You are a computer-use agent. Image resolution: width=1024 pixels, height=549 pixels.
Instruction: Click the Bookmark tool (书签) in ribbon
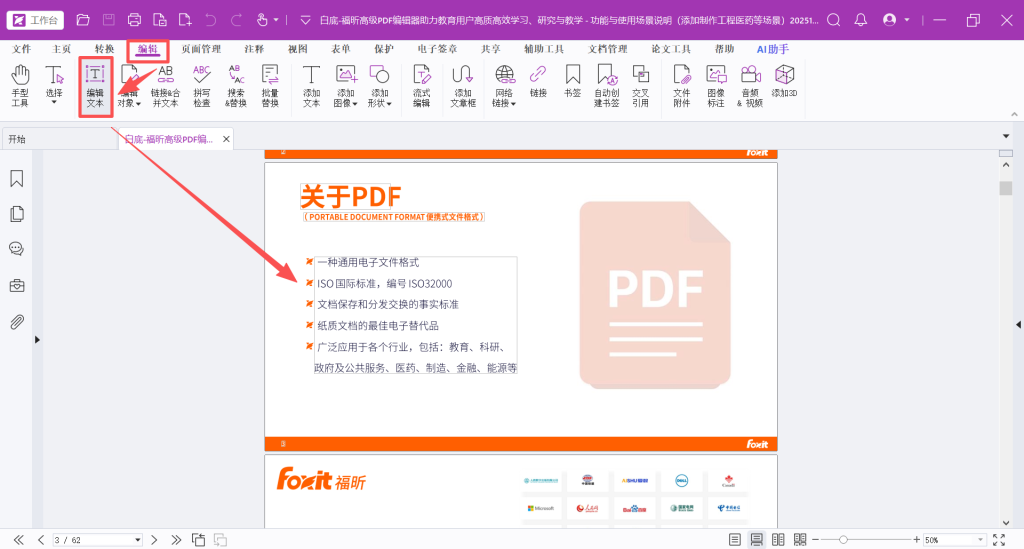(x=573, y=81)
